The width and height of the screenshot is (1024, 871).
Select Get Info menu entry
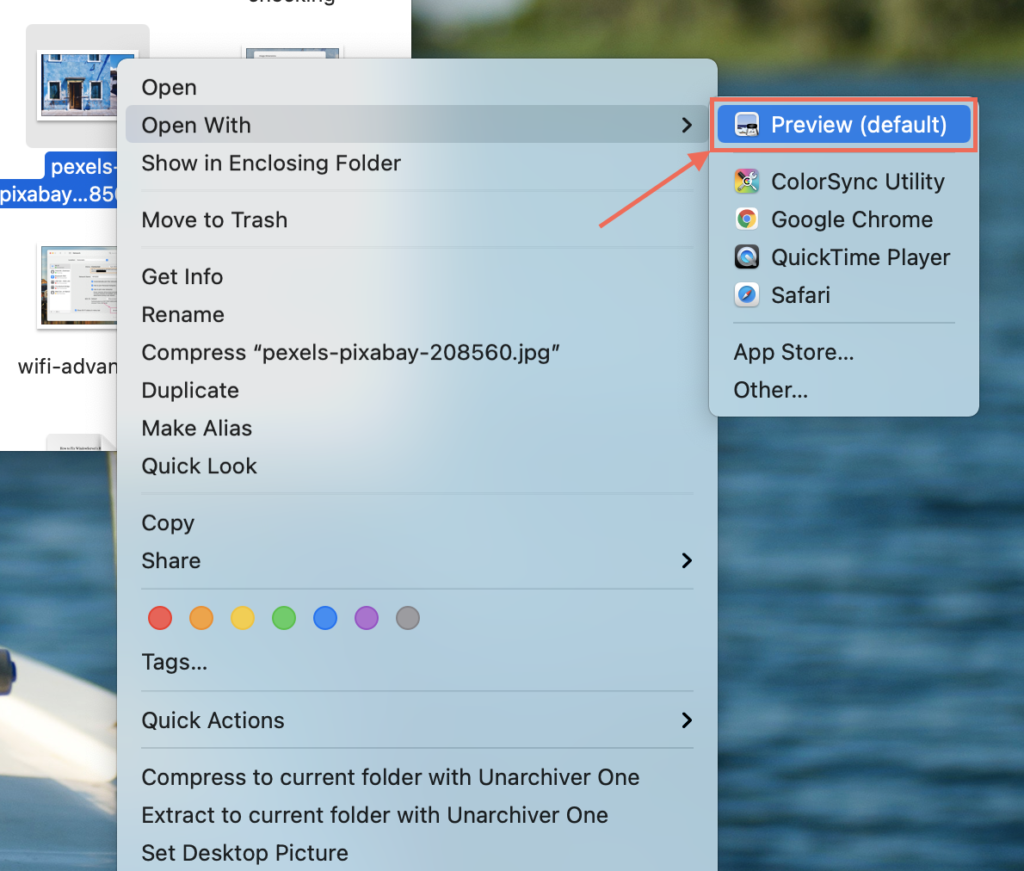182,277
